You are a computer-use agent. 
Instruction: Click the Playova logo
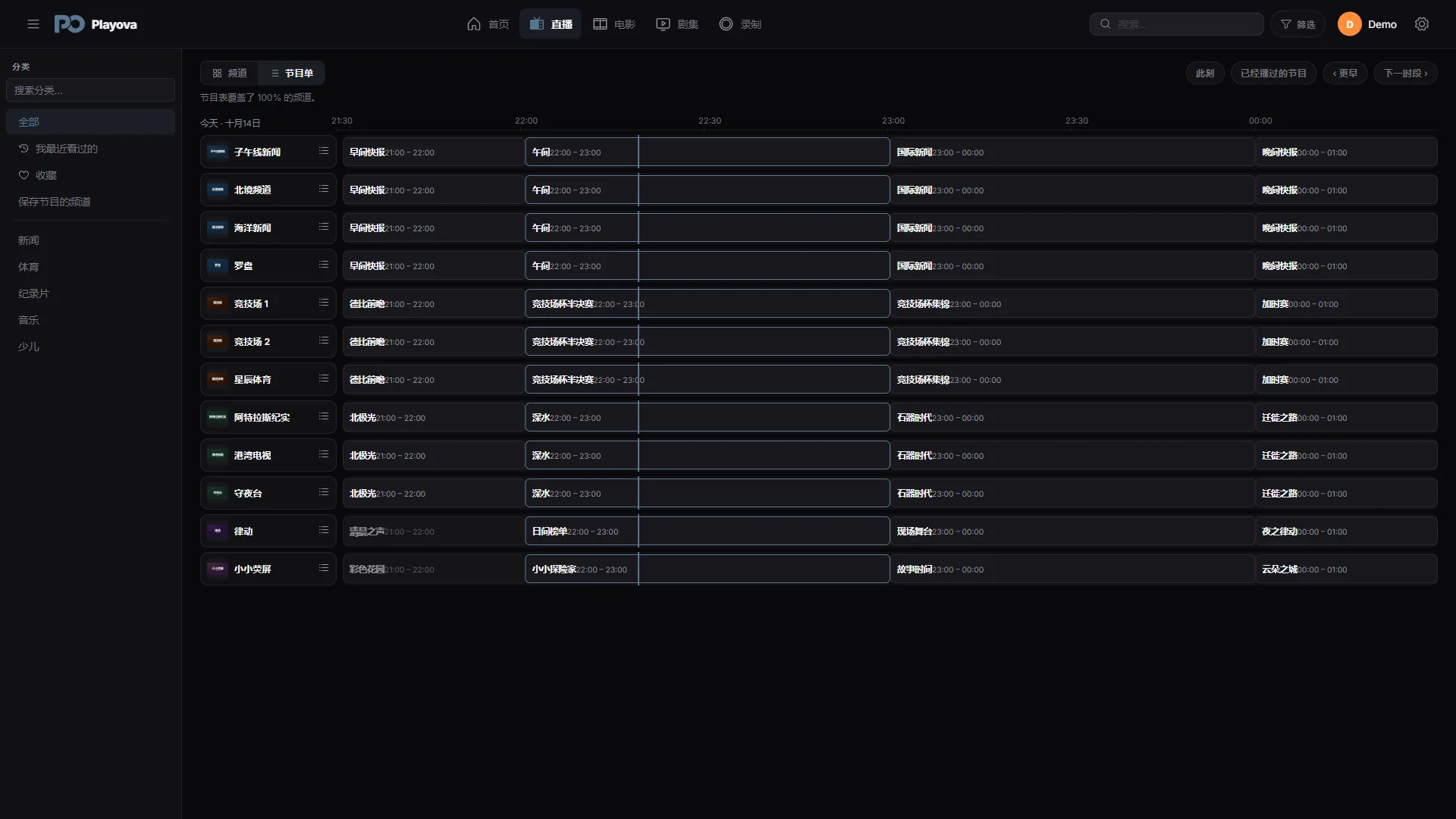pyautogui.click(x=96, y=24)
